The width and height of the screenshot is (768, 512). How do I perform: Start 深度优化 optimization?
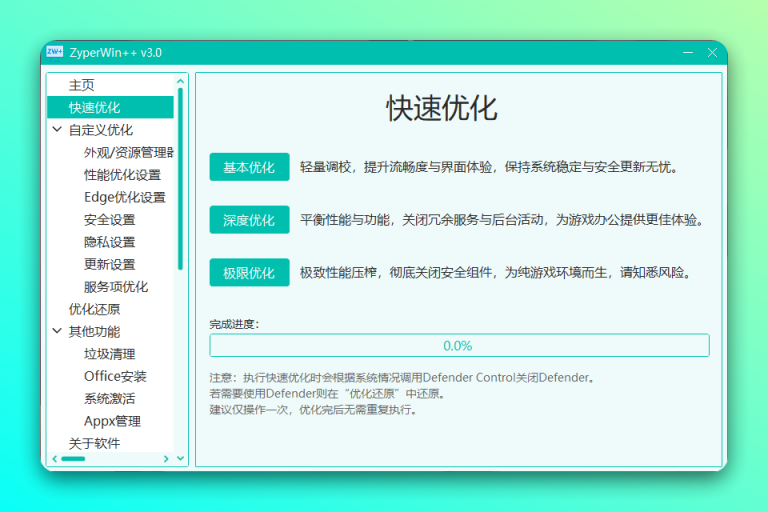[x=249, y=220]
